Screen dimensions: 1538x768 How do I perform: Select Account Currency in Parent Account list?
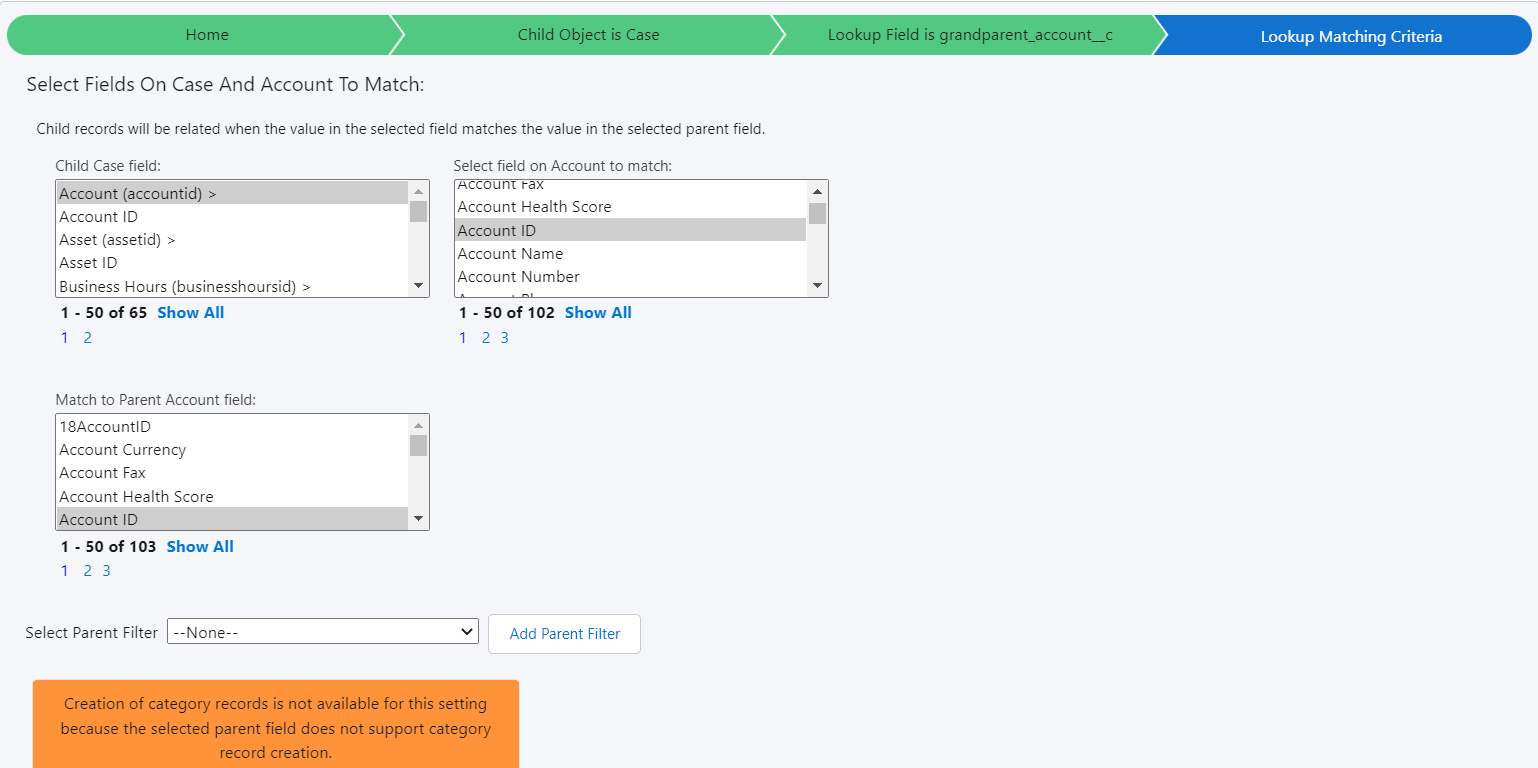coord(232,449)
